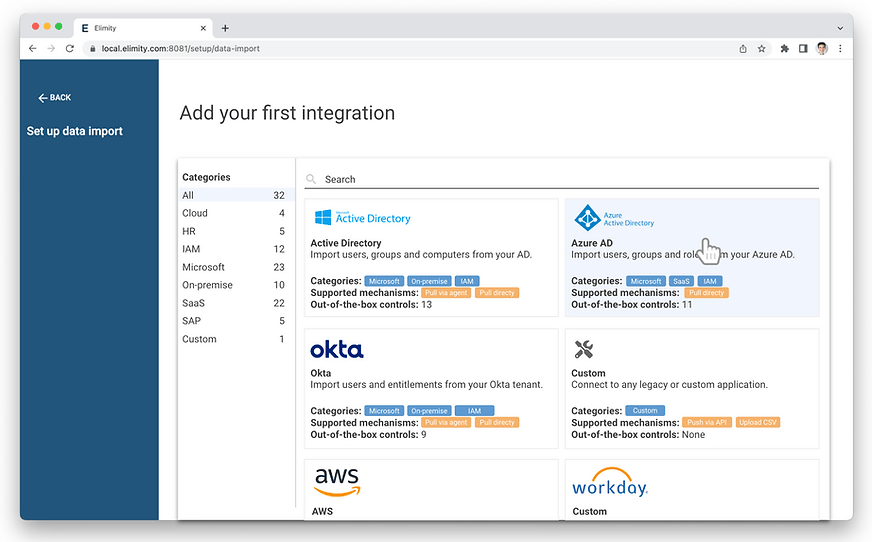Click Upload CSV tag on Custom card
Image resolution: width=872 pixels, height=542 pixels.
click(x=758, y=422)
